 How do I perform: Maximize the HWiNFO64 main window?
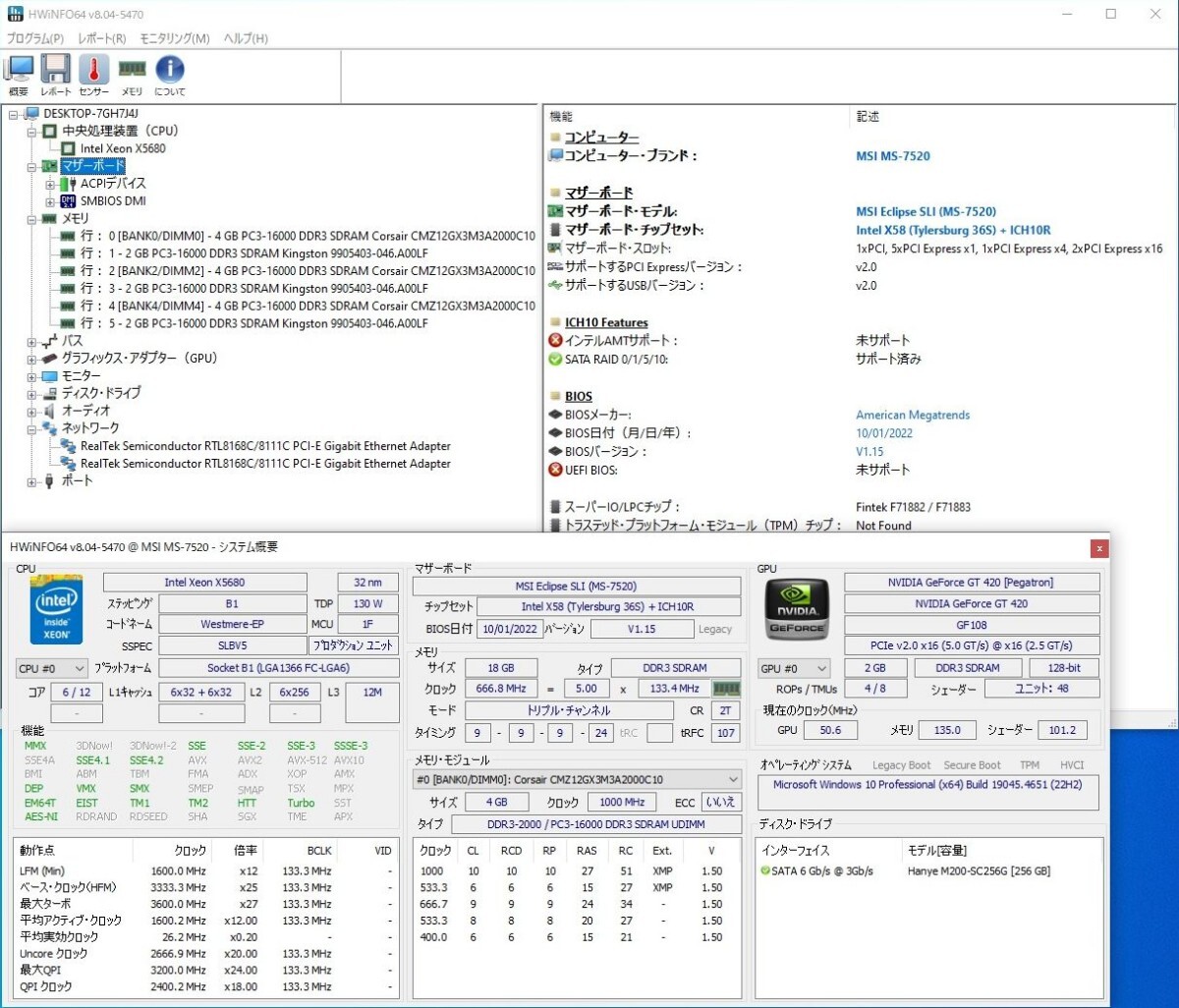[1111, 14]
